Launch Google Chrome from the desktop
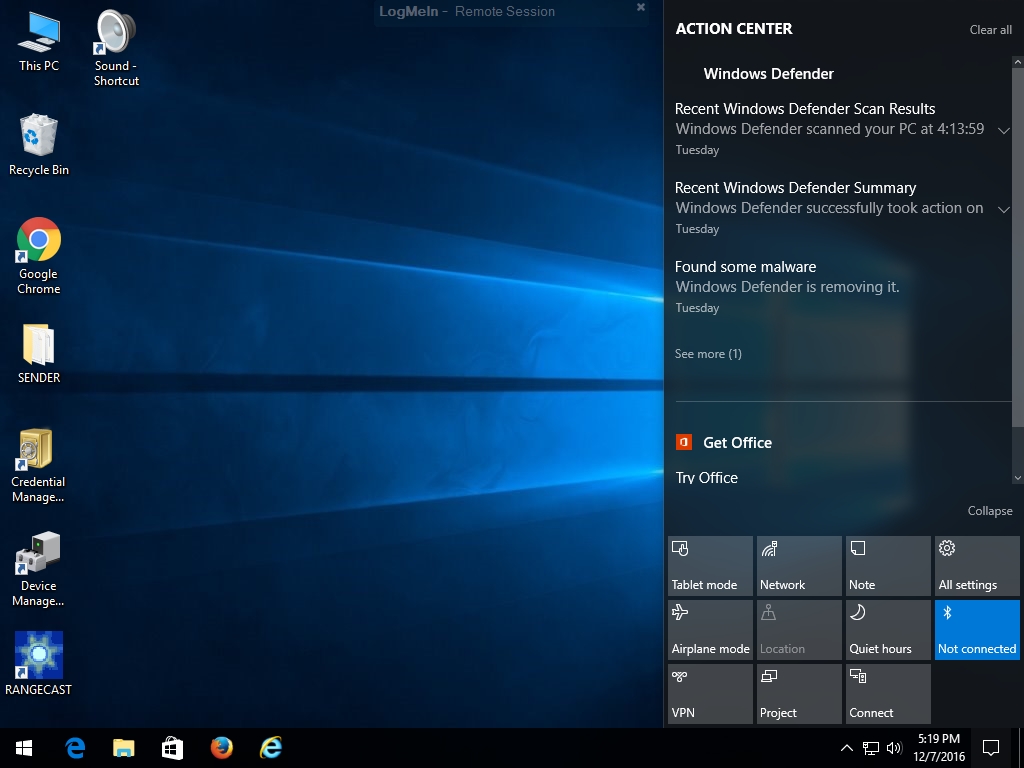 [x=39, y=256]
